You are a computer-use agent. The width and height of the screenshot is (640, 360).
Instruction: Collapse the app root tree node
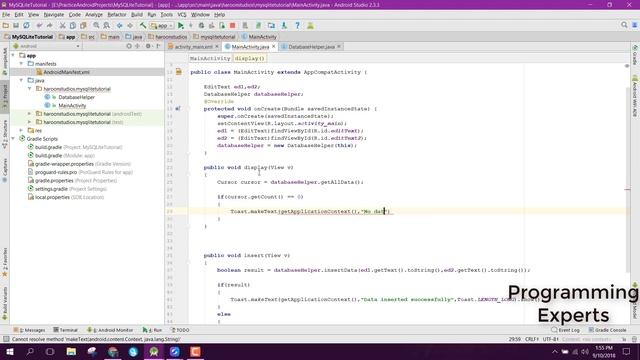(x=13, y=55)
